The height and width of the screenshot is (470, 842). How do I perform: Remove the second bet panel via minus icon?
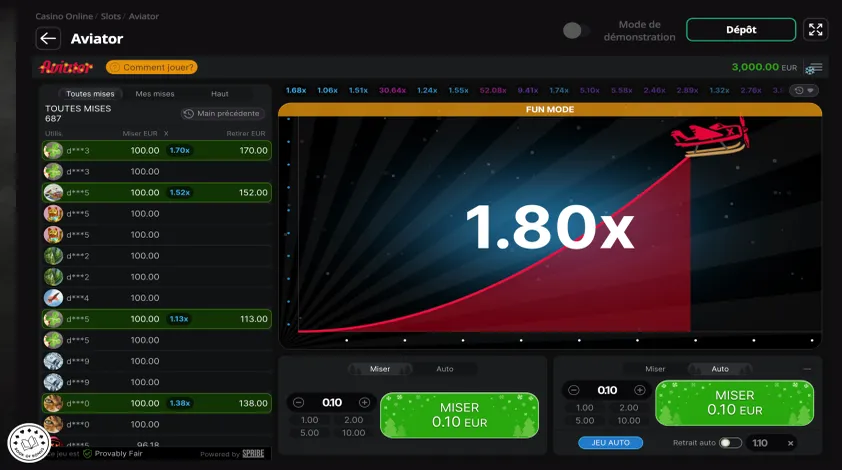coord(807,369)
